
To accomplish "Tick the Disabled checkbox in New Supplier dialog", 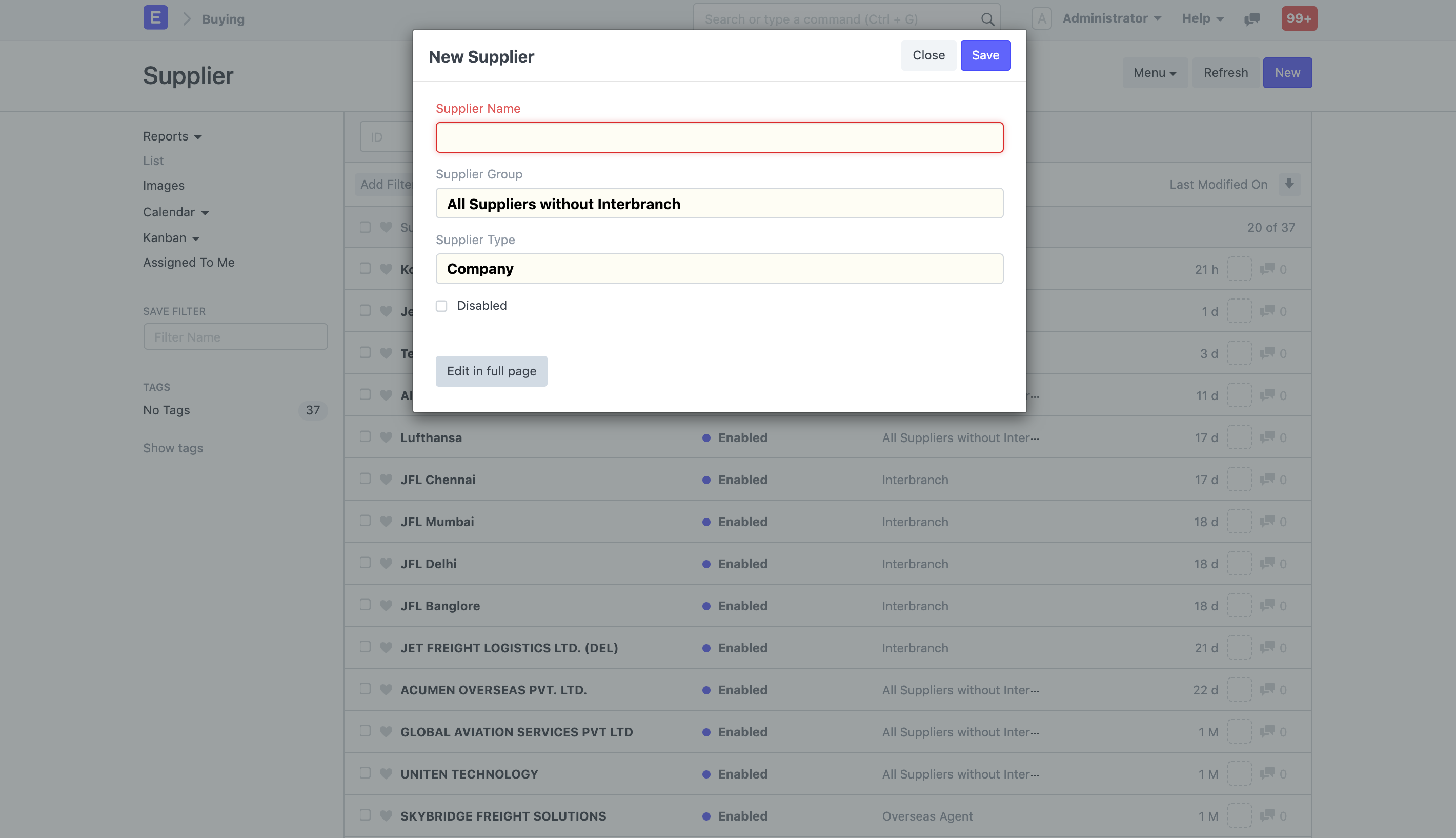I will point(441,306).
